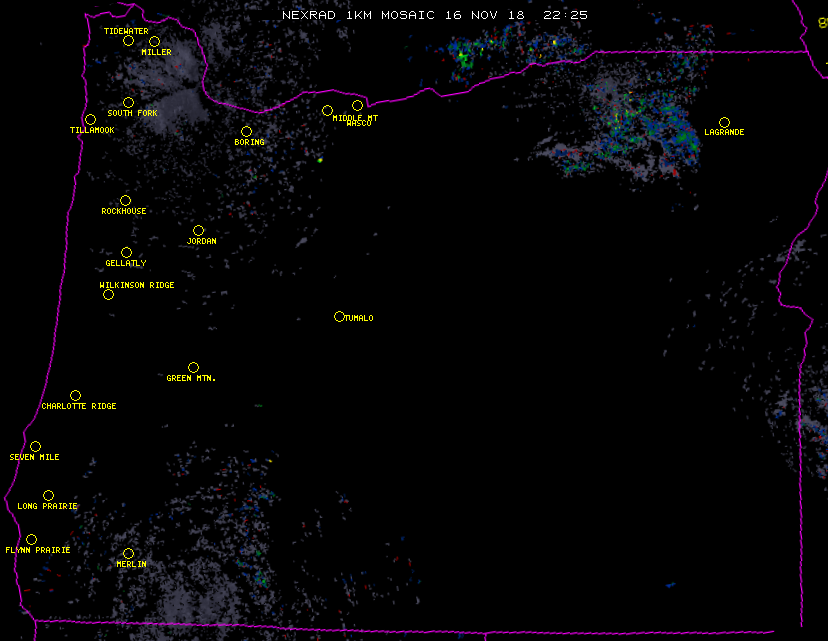The width and height of the screenshot is (828, 641).
Task: Pick the Charlotte Ridge station circle
Action: pos(75,395)
